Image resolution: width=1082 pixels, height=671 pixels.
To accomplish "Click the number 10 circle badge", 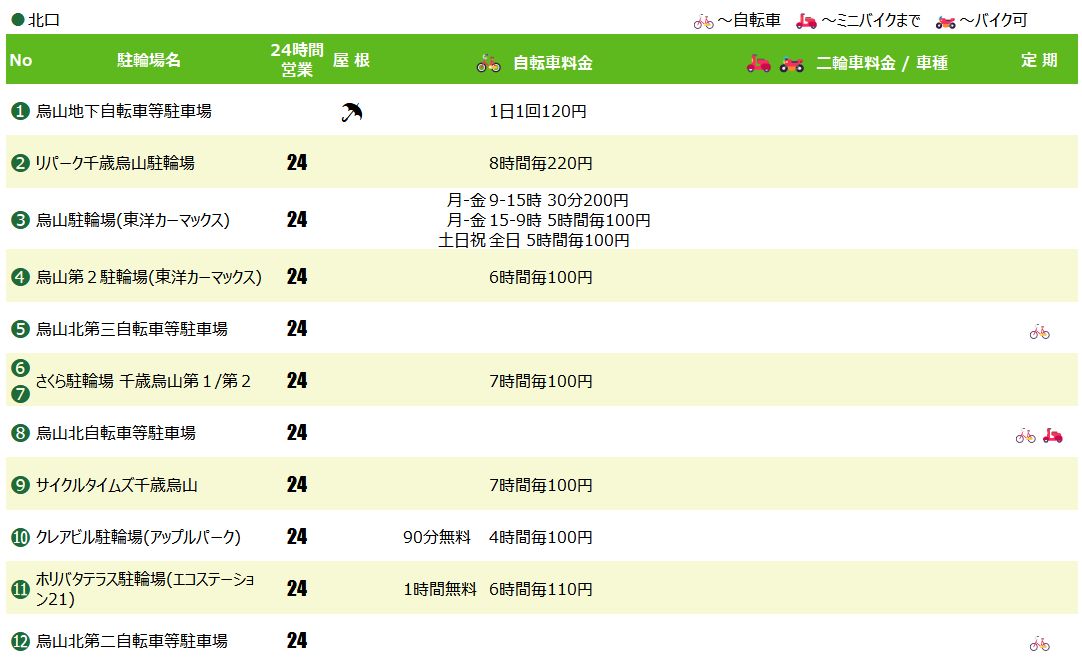I will (20, 537).
